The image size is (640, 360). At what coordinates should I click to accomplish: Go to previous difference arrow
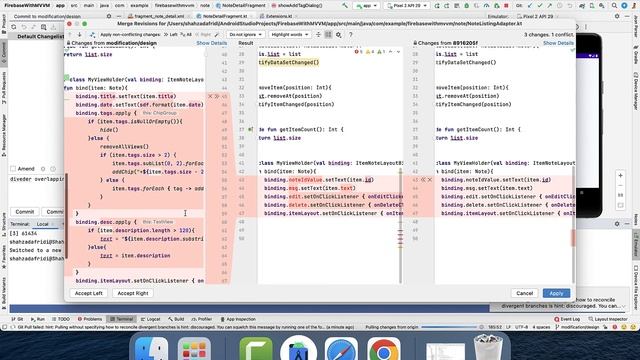(70, 35)
